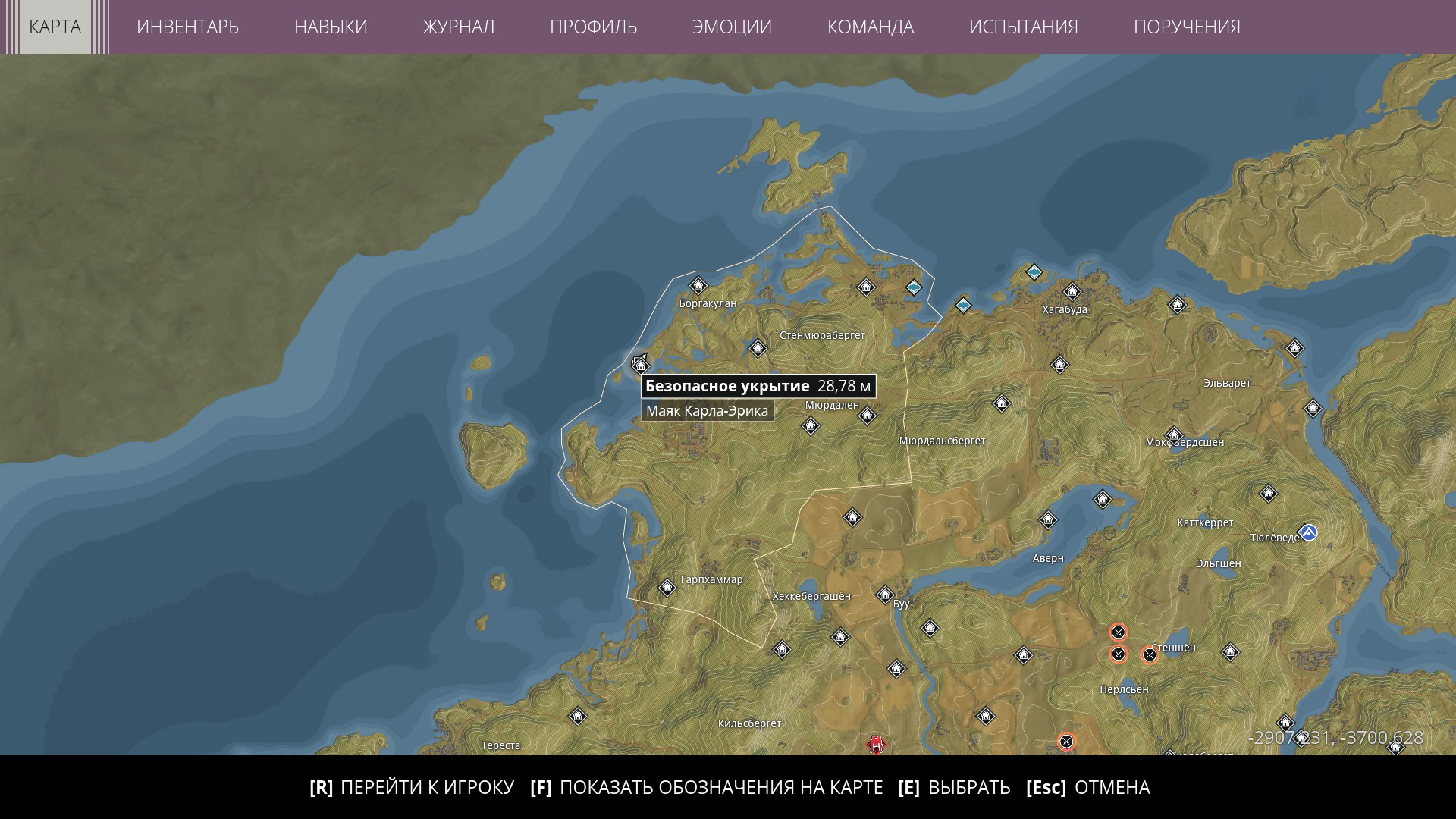The width and height of the screenshot is (1456, 819).
Task: Click the Буу town label
Action: [901, 604]
